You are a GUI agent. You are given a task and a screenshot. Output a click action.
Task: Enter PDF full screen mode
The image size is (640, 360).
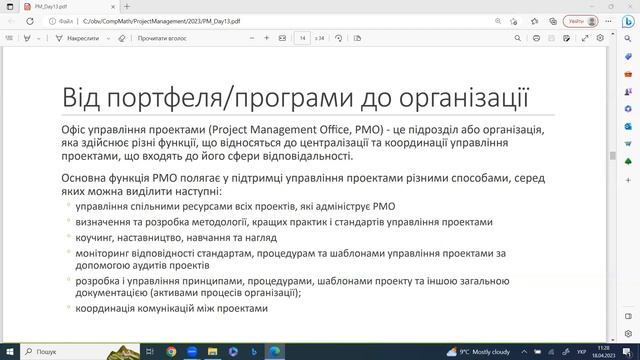tap(585, 38)
